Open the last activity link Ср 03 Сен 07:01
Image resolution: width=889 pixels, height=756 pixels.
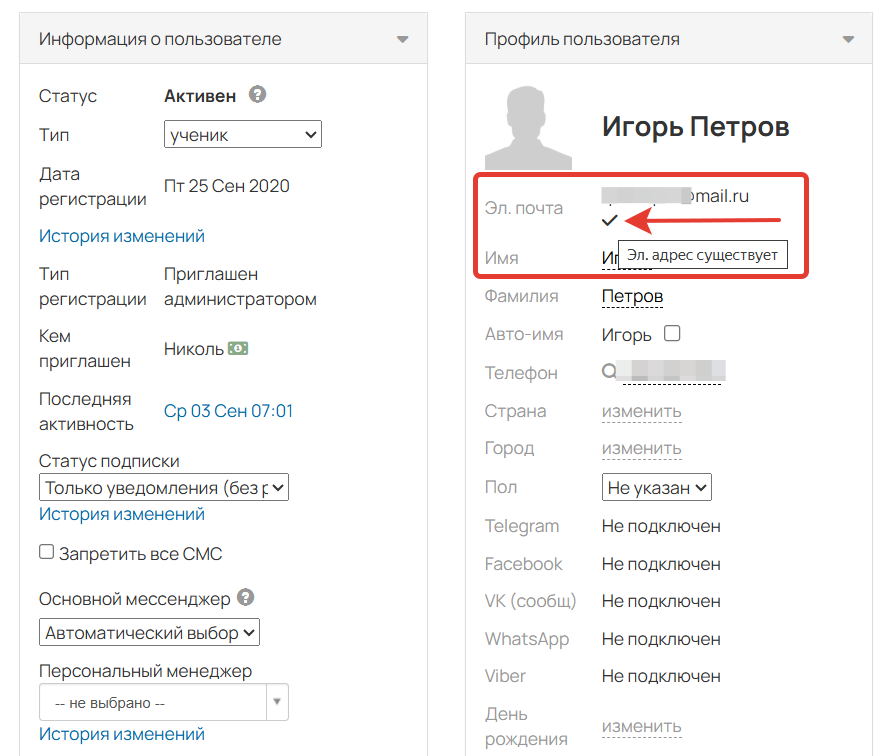(x=228, y=411)
